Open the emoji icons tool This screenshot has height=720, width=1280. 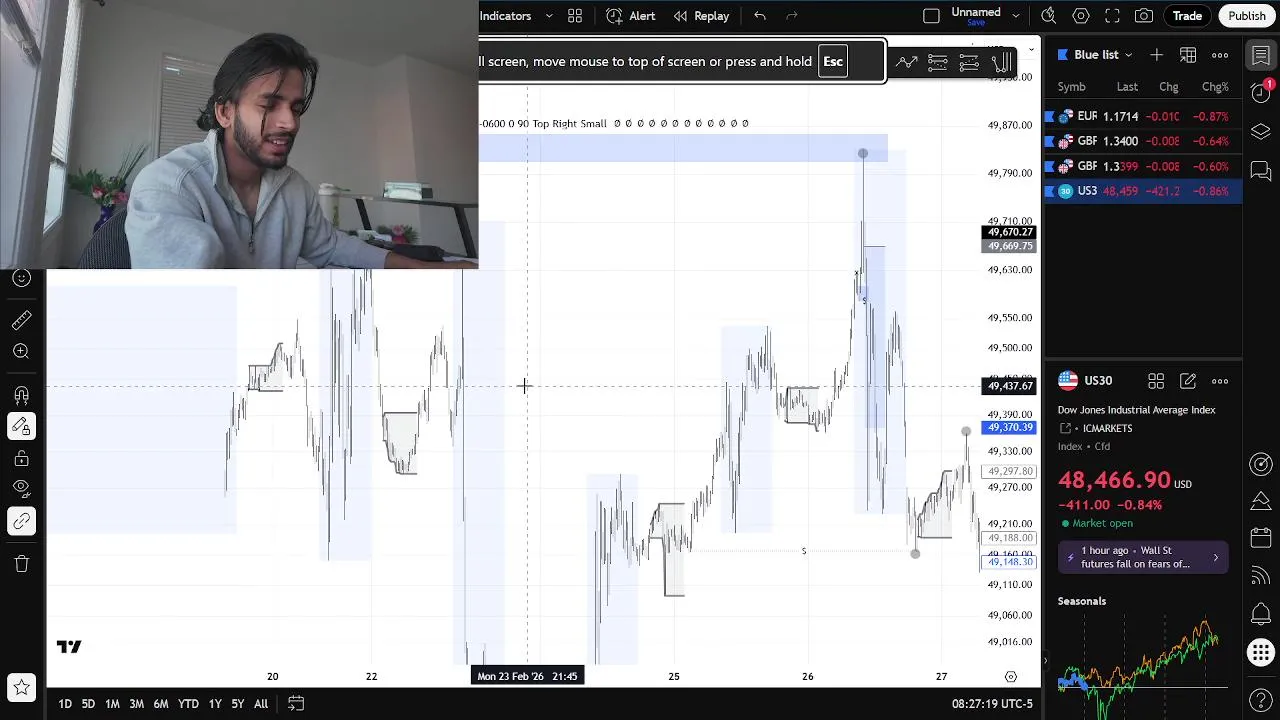pos(21,278)
